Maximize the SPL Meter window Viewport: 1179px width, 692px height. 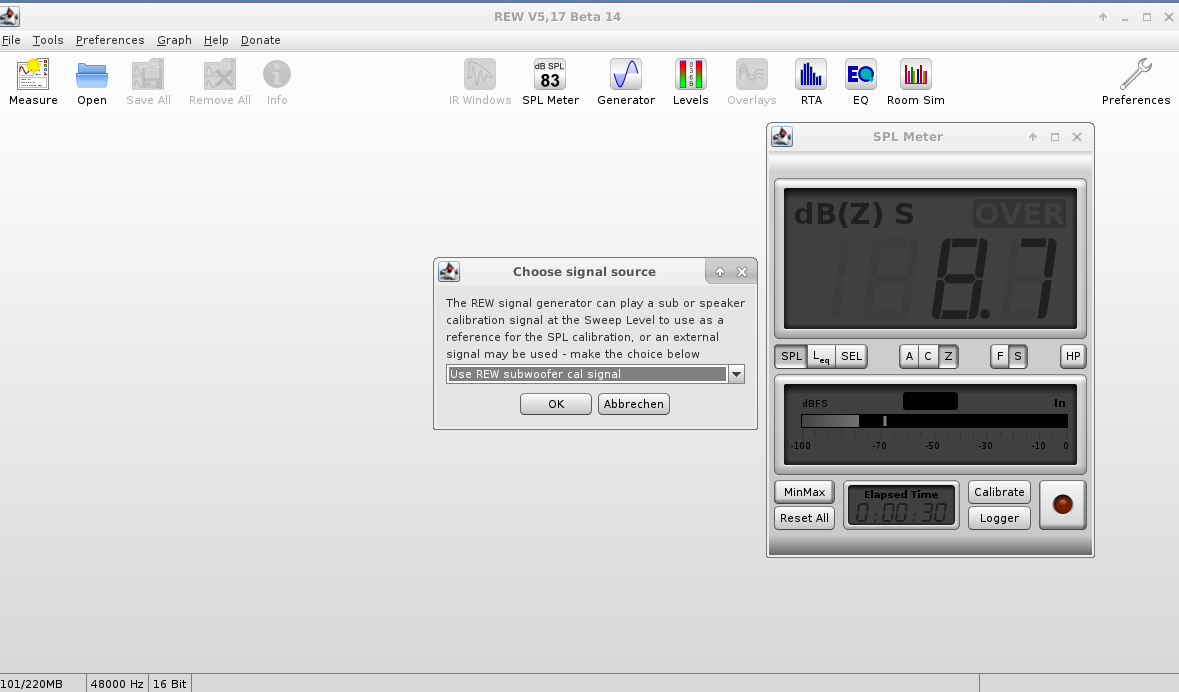tap(1055, 137)
